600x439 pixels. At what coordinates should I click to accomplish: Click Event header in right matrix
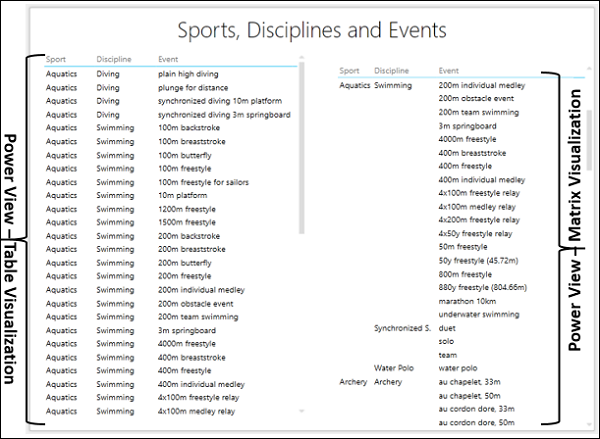click(x=449, y=71)
